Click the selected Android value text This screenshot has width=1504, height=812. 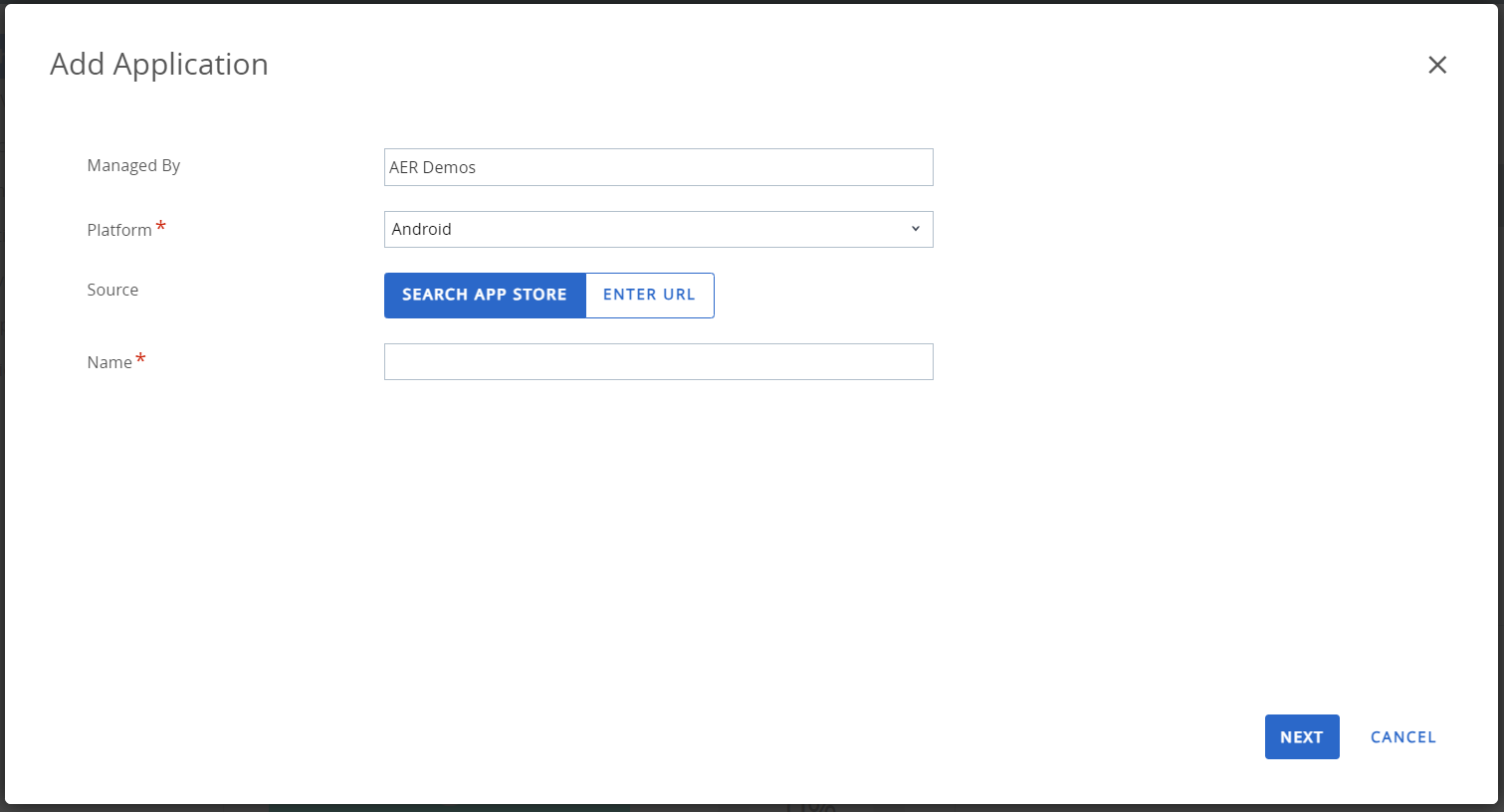[422, 229]
